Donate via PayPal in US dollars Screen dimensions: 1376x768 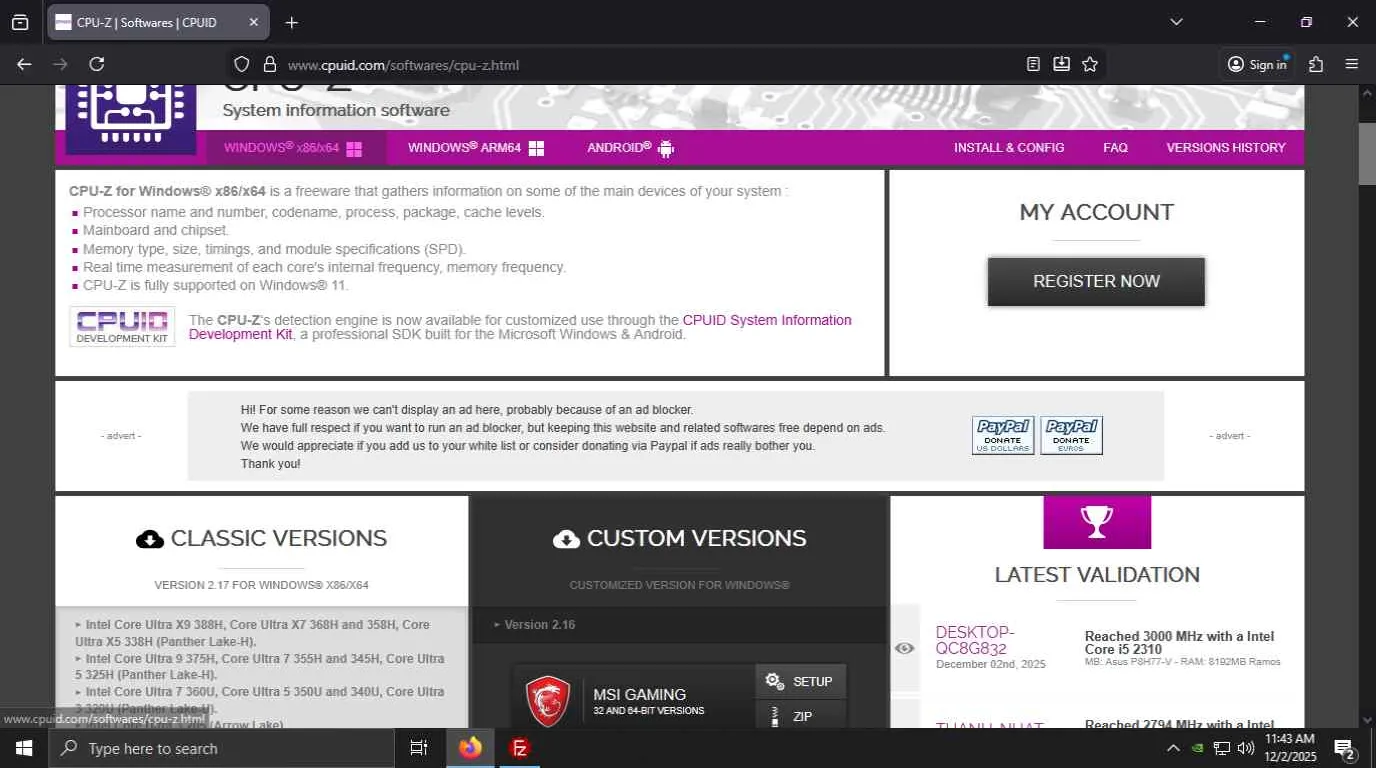[1003, 435]
